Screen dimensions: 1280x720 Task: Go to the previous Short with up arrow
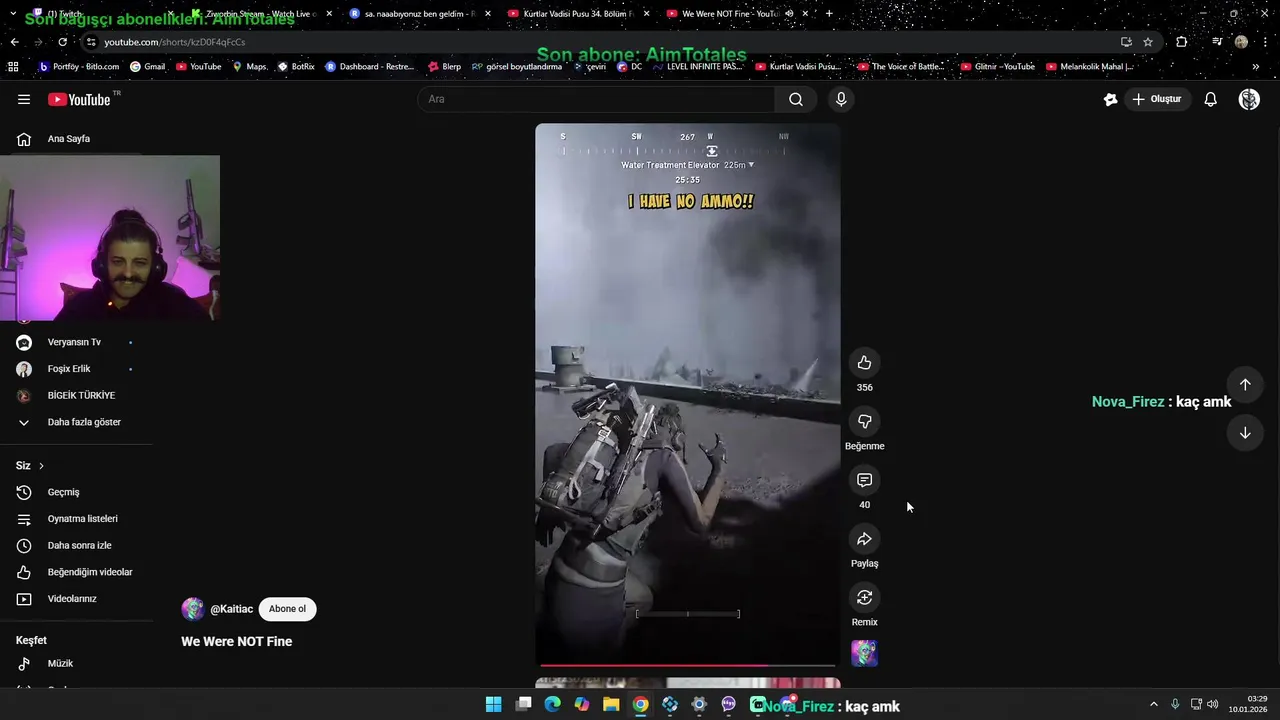(1245, 385)
